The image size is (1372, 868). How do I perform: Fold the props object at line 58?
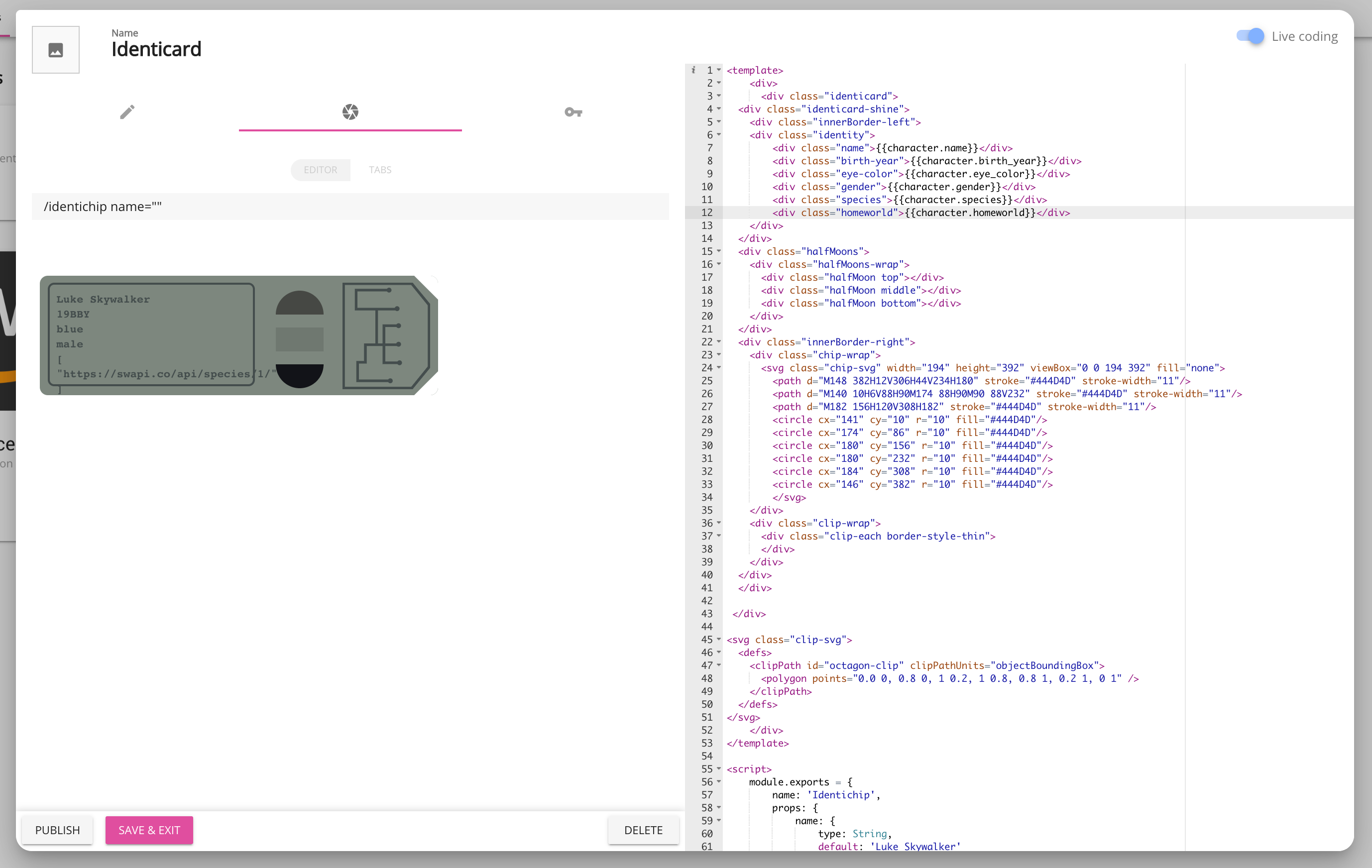coord(719,808)
